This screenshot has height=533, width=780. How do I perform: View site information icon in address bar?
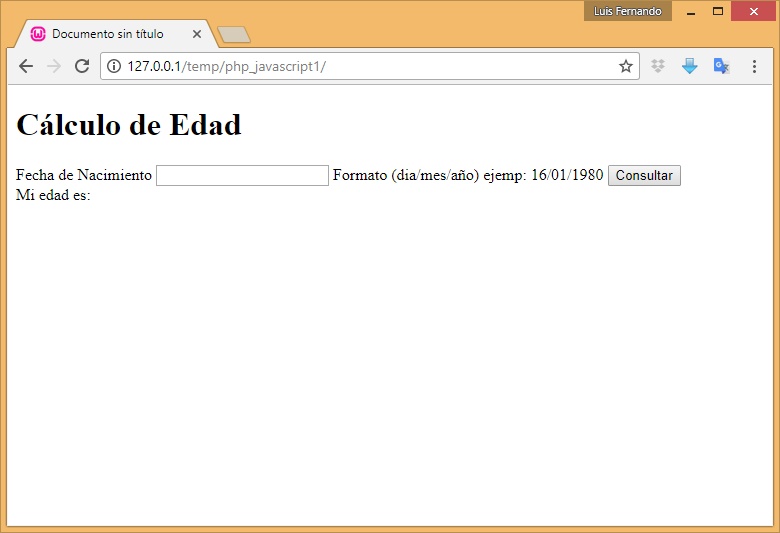(x=114, y=66)
